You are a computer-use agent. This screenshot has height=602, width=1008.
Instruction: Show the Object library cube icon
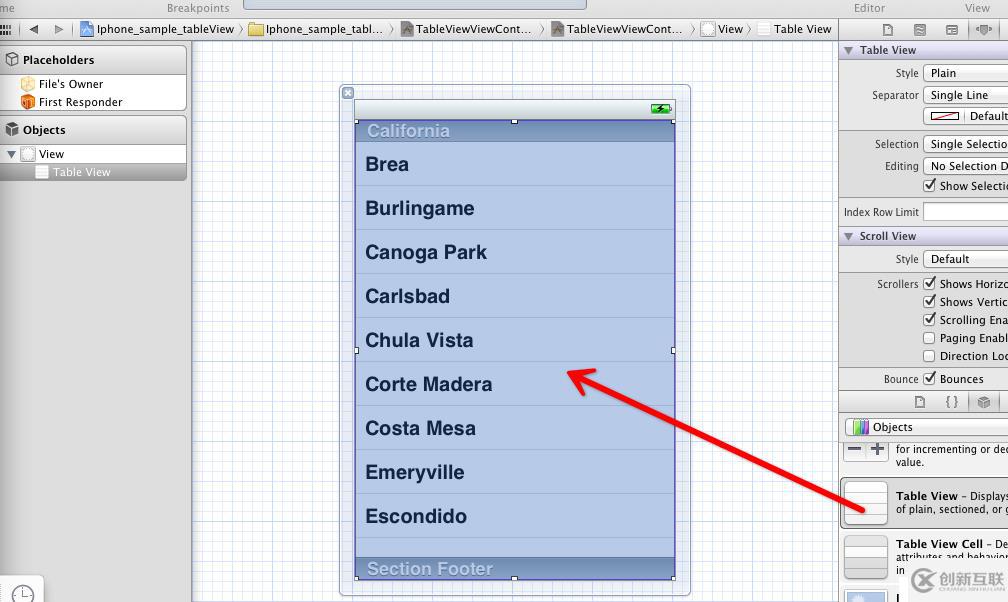point(984,402)
